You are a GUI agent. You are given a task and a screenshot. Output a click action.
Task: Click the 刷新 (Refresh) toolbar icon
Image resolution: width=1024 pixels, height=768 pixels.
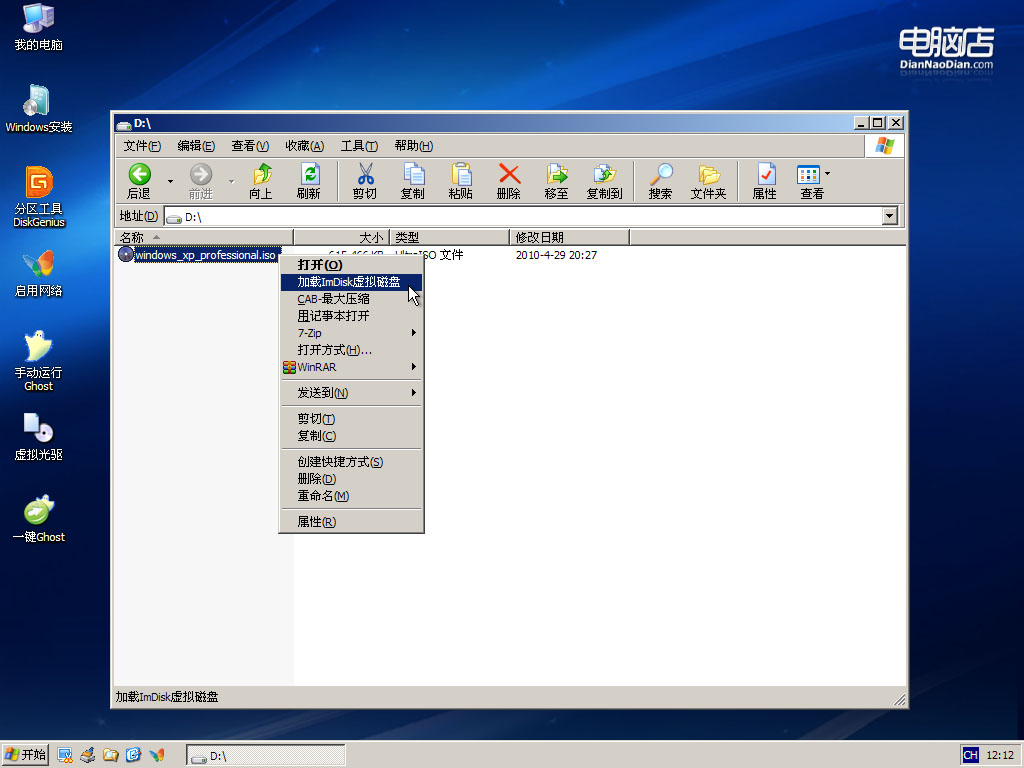point(308,181)
